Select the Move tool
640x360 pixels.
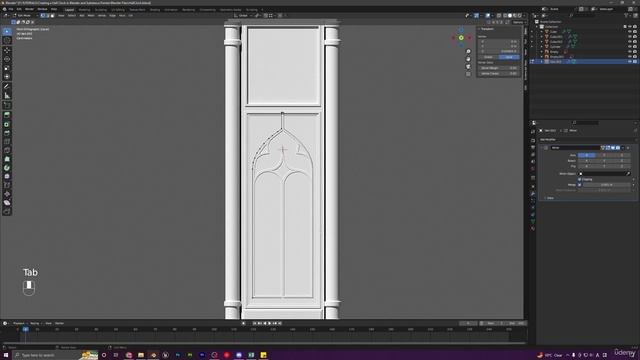coord(7,50)
